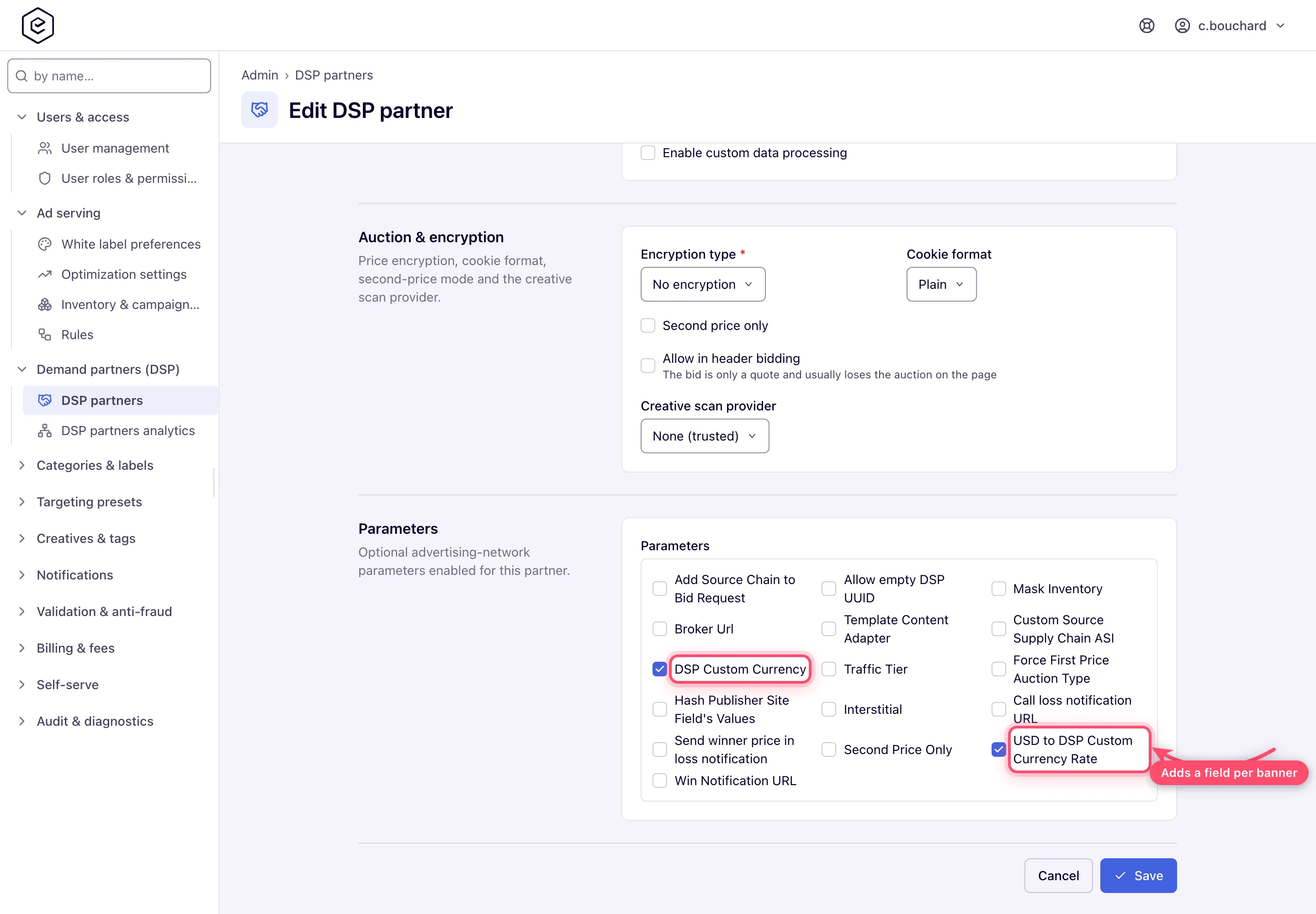Click the handshake icon next to page title
Screen dimensions: 1316x914
click(260, 110)
